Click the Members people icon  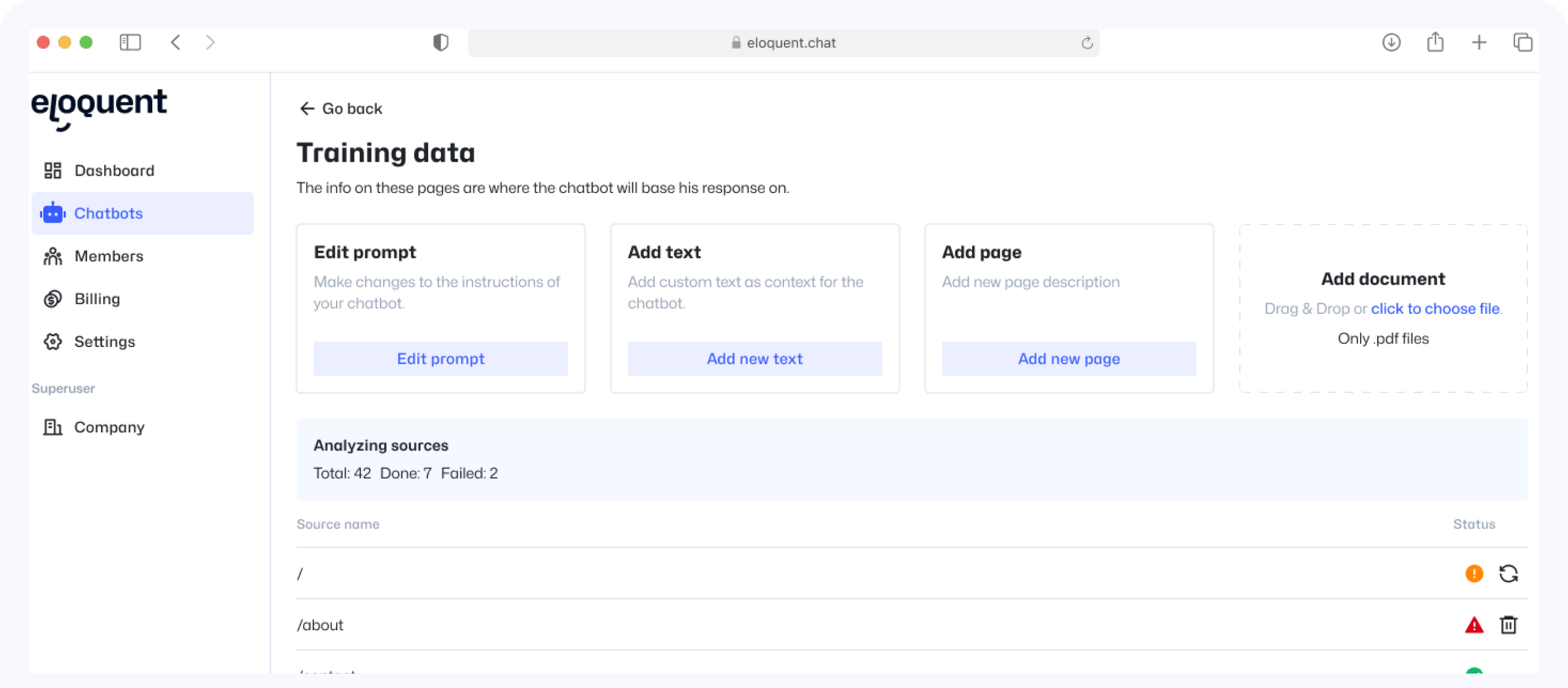53,256
